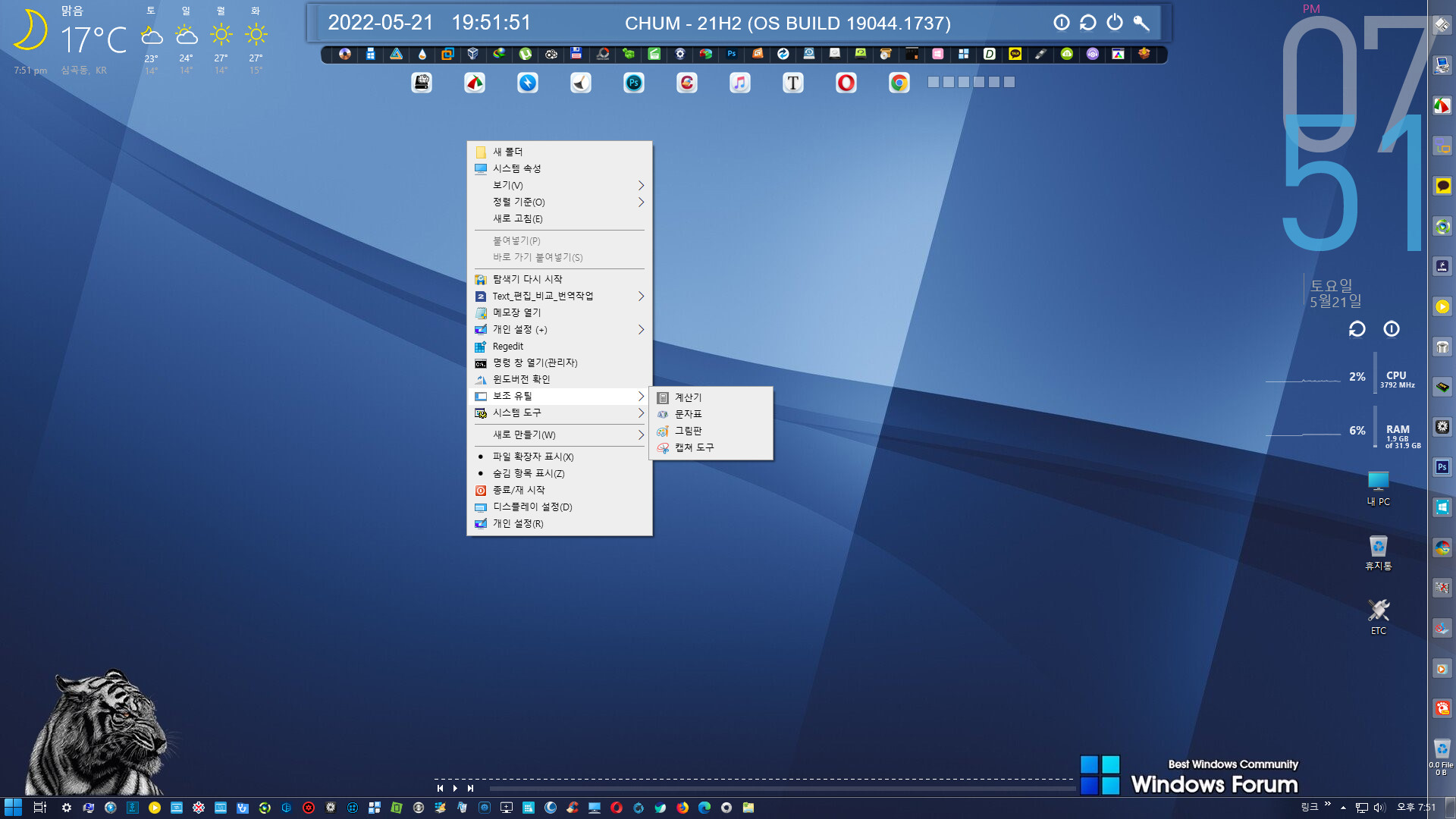
Task: Open 그림판 from the submenu
Action: pos(711,431)
